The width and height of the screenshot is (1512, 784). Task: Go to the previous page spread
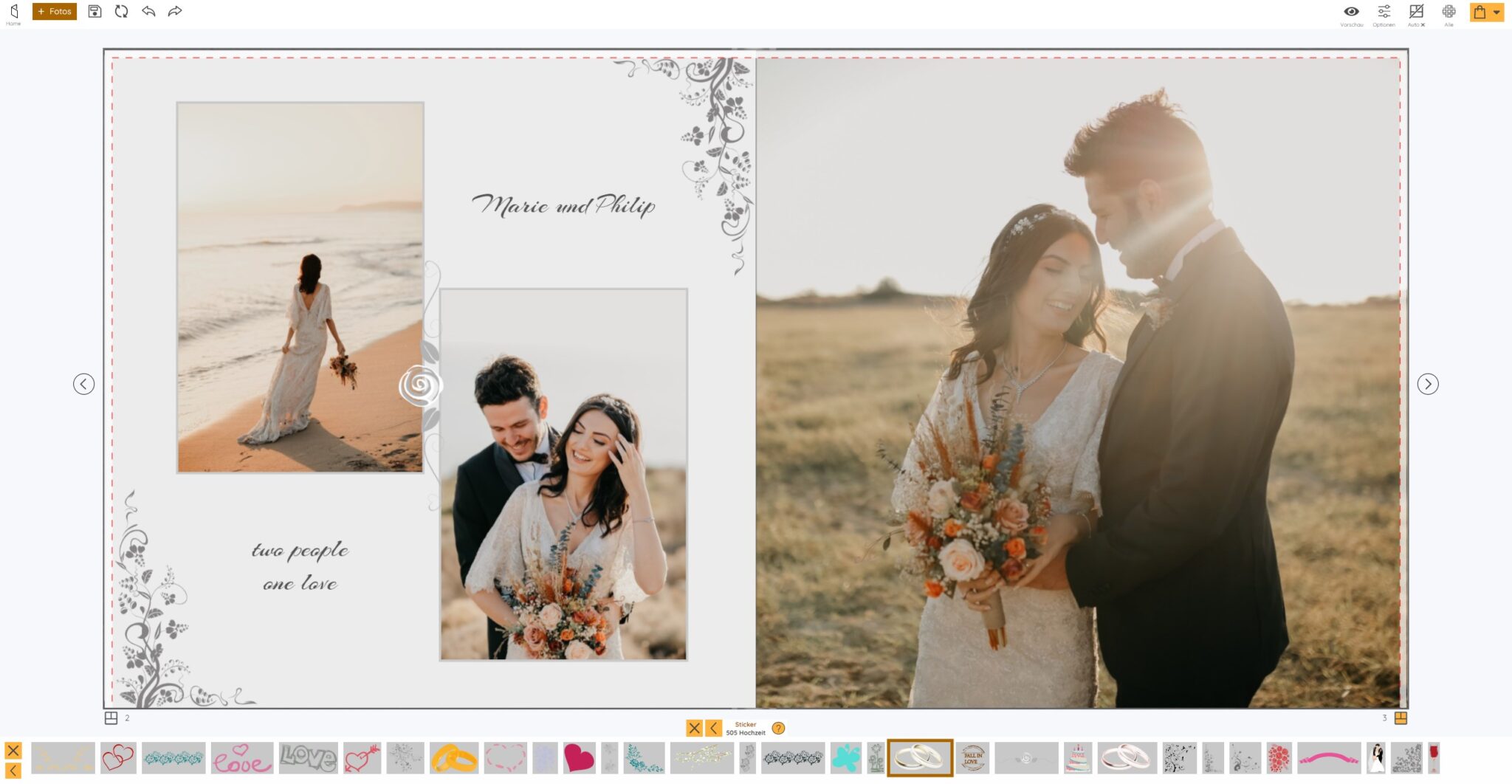coord(83,384)
